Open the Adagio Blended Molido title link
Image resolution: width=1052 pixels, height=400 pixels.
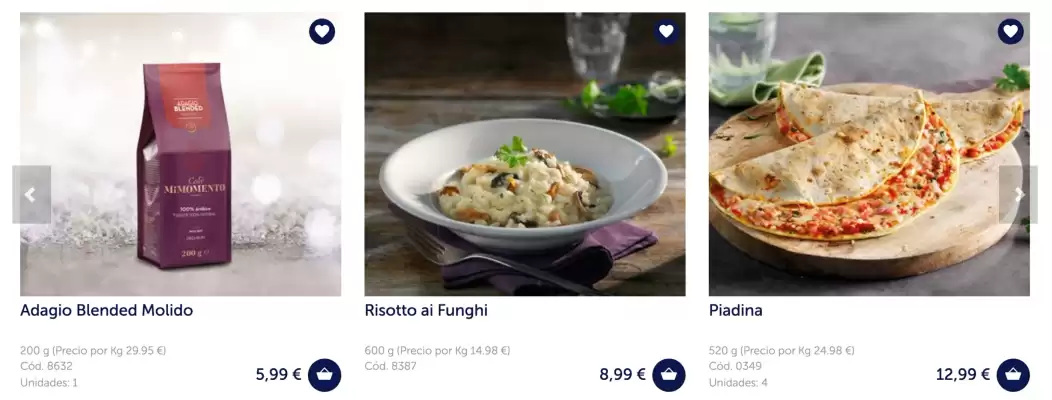tap(107, 311)
